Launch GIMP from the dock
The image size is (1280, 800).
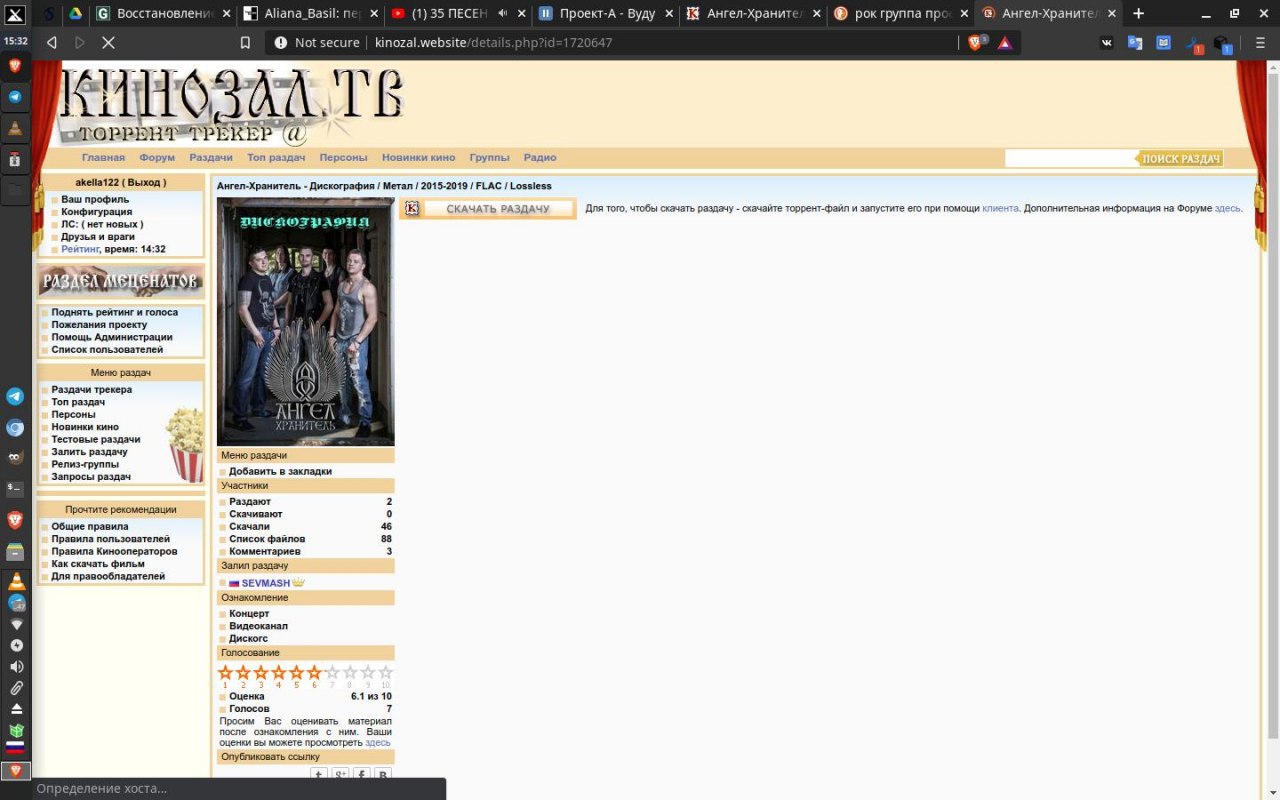click(15, 458)
